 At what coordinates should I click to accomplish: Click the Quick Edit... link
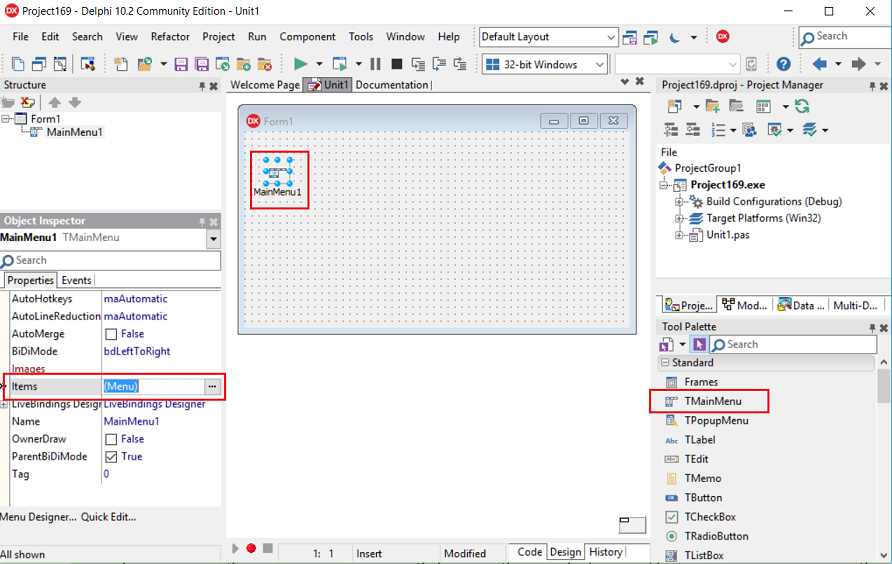108,517
